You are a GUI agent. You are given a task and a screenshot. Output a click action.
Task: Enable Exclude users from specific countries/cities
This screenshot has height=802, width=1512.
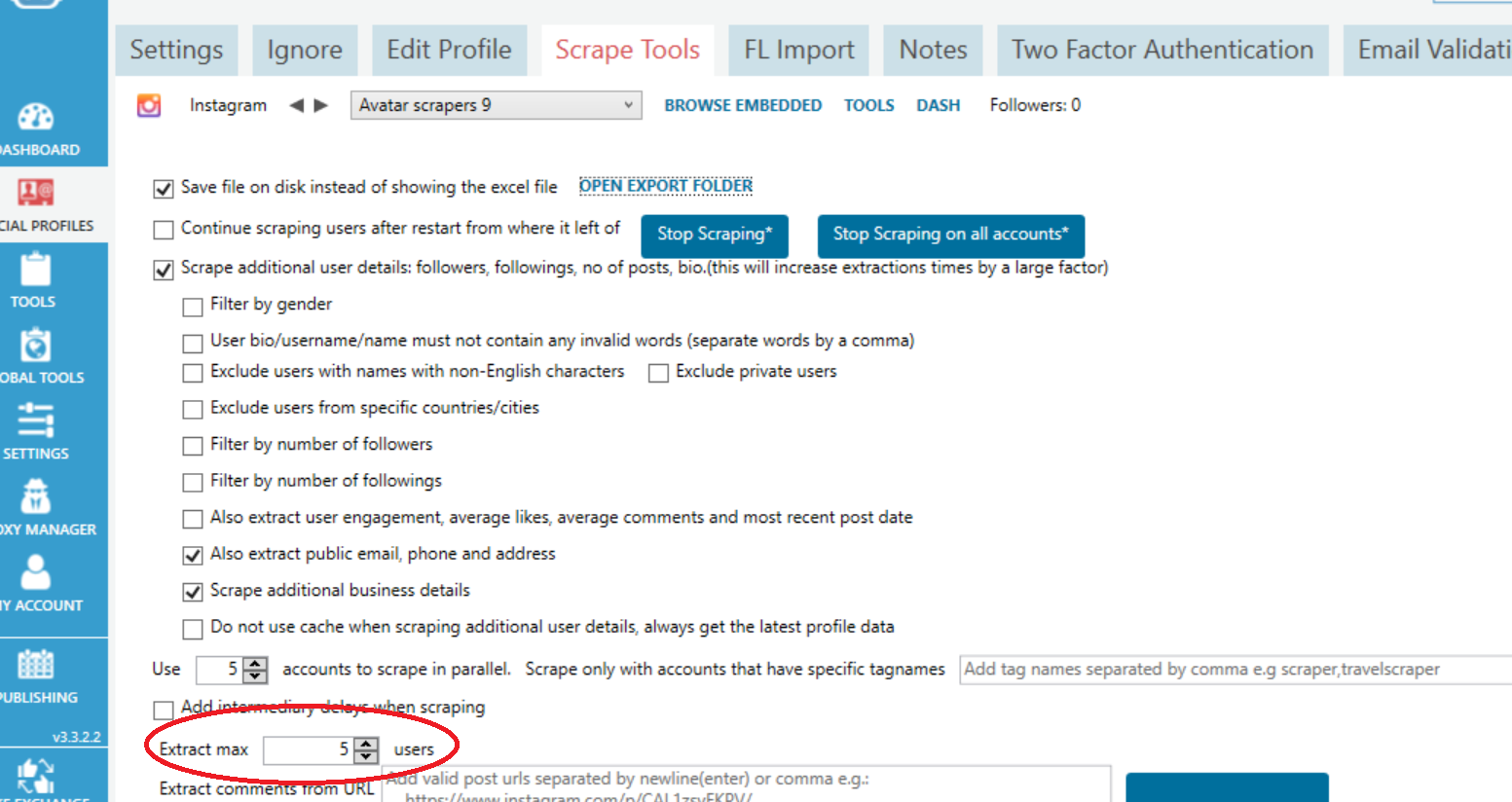coord(193,409)
